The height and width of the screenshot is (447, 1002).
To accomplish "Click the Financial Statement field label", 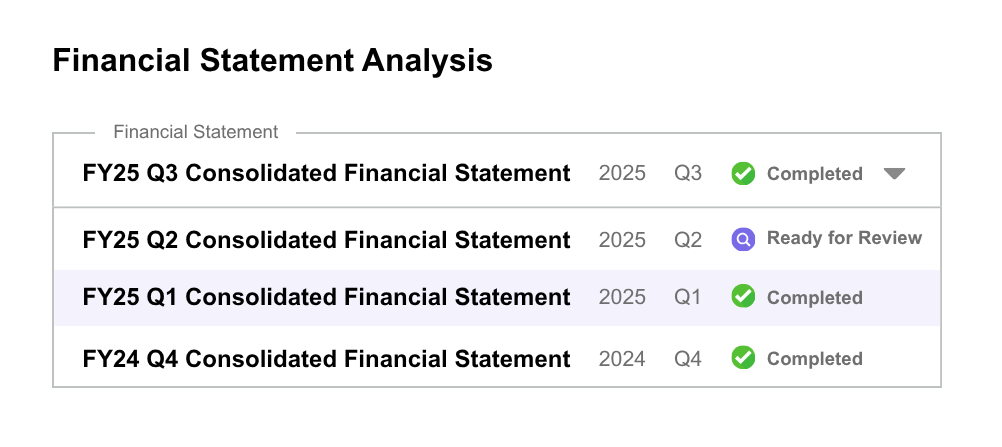I will [196, 132].
